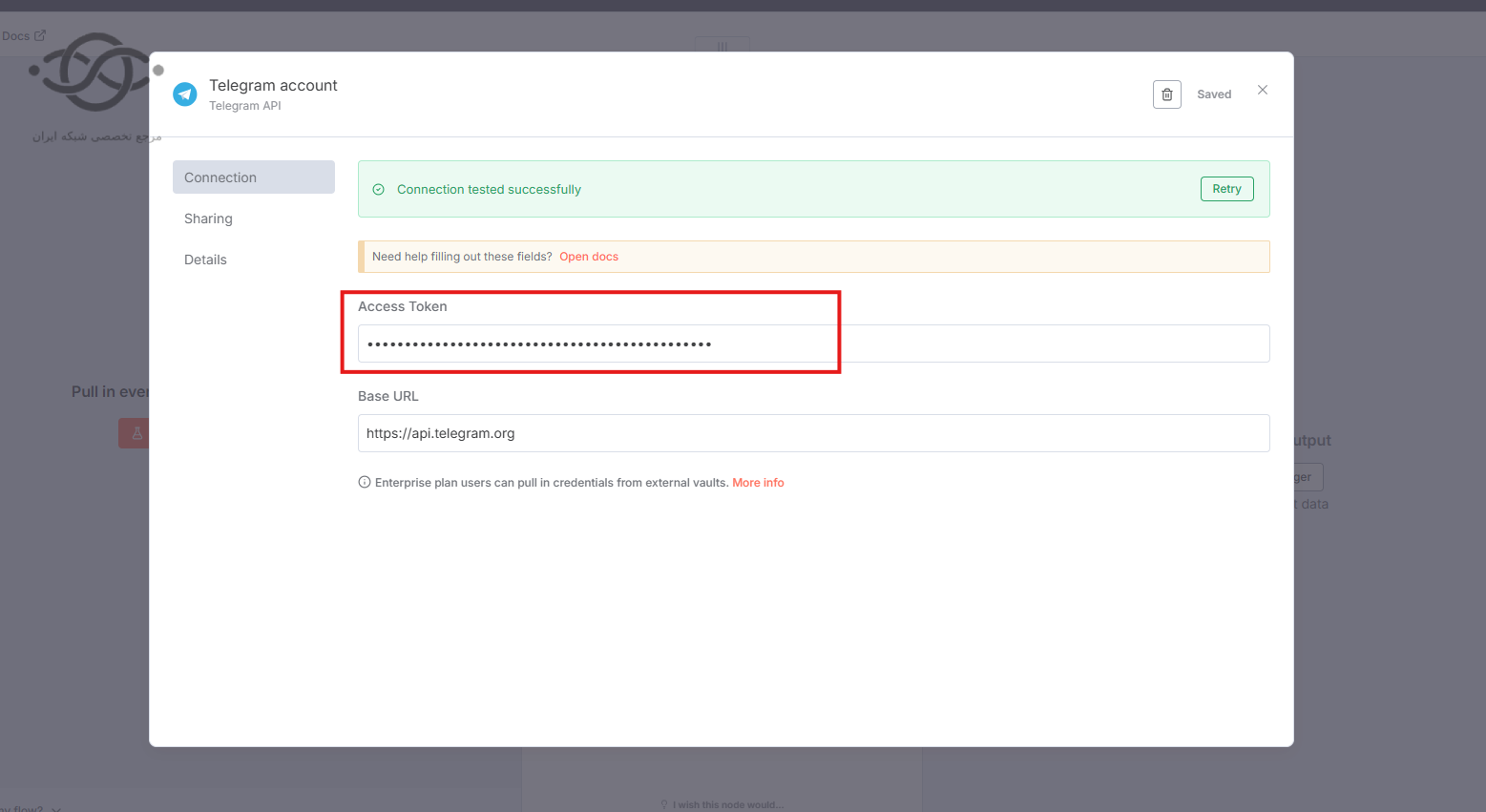Screen dimensions: 1486x812
Task: Retry the connection test
Action: point(1226,189)
